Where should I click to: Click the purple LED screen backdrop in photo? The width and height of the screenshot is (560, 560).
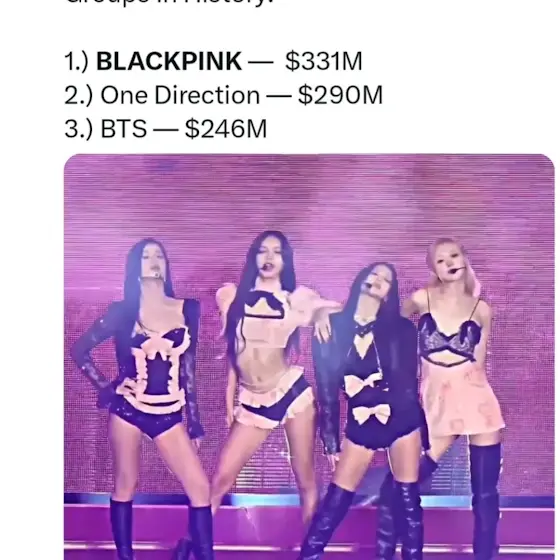click(309, 200)
